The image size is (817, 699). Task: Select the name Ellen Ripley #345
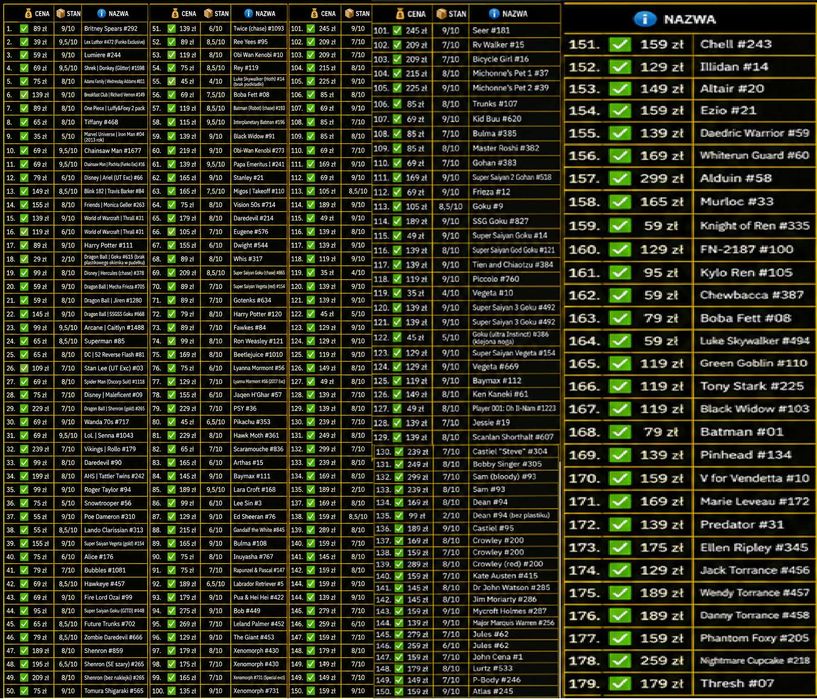click(754, 547)
